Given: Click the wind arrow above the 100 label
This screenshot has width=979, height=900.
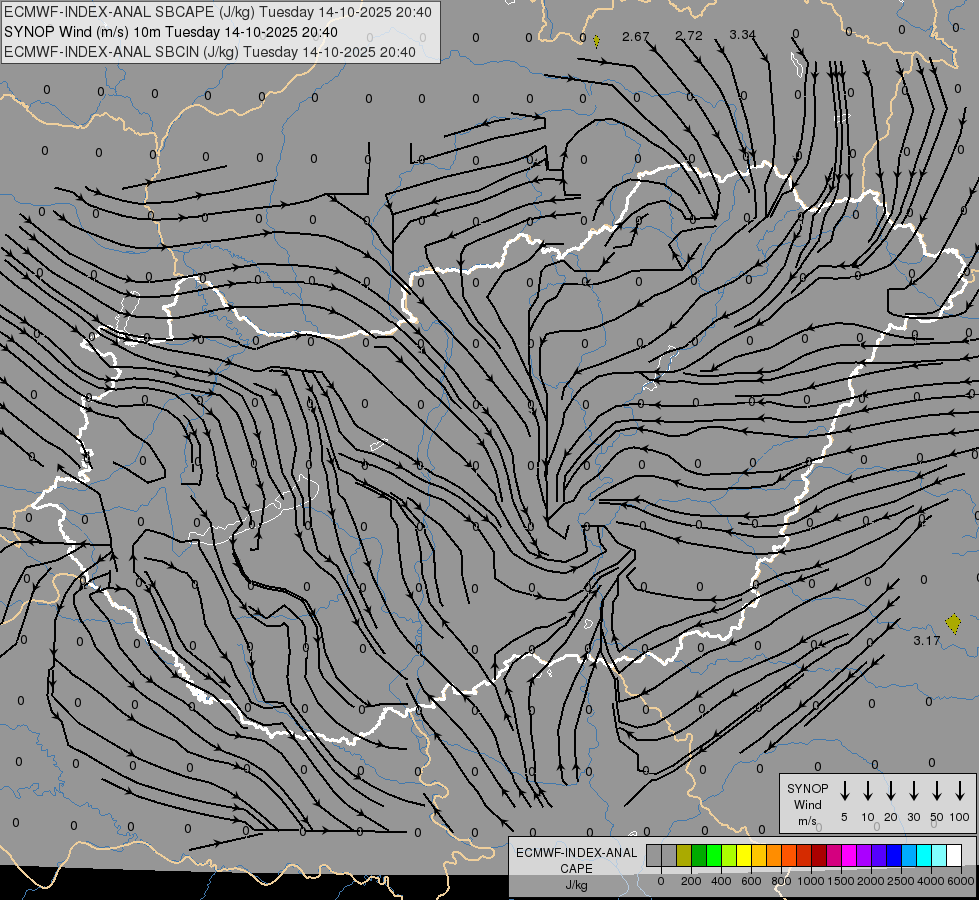Looking at the screenshot, I should pos(960,791).
